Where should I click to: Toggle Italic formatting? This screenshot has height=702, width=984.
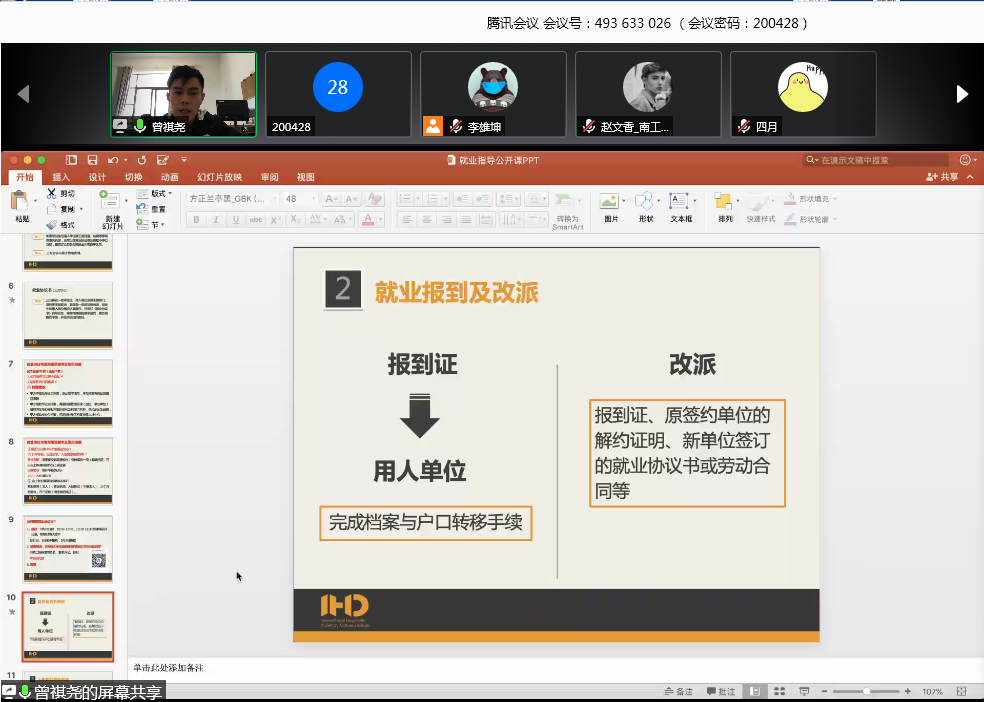coord(216,220)
